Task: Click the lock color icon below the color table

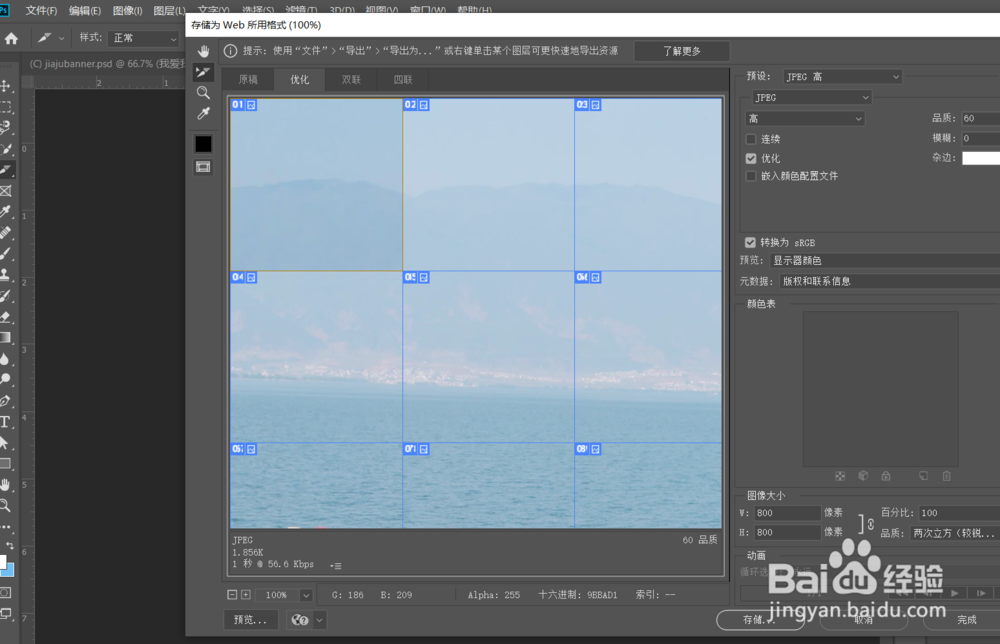Action: (886, 477)
